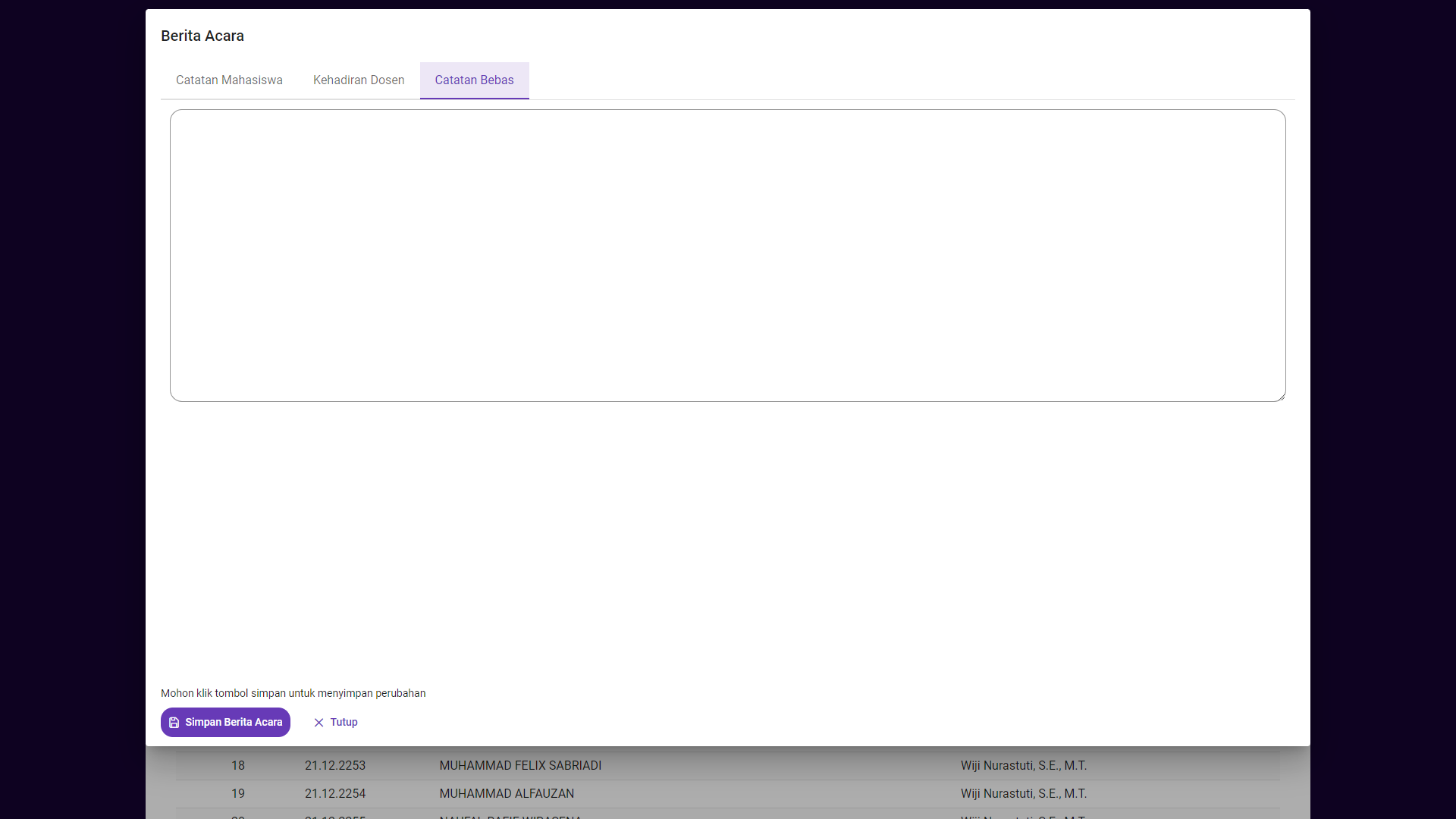Open the Kehadiran Dosen tab
The width and height of the screenshot is (1456, 819).
[x=359, y=80]
